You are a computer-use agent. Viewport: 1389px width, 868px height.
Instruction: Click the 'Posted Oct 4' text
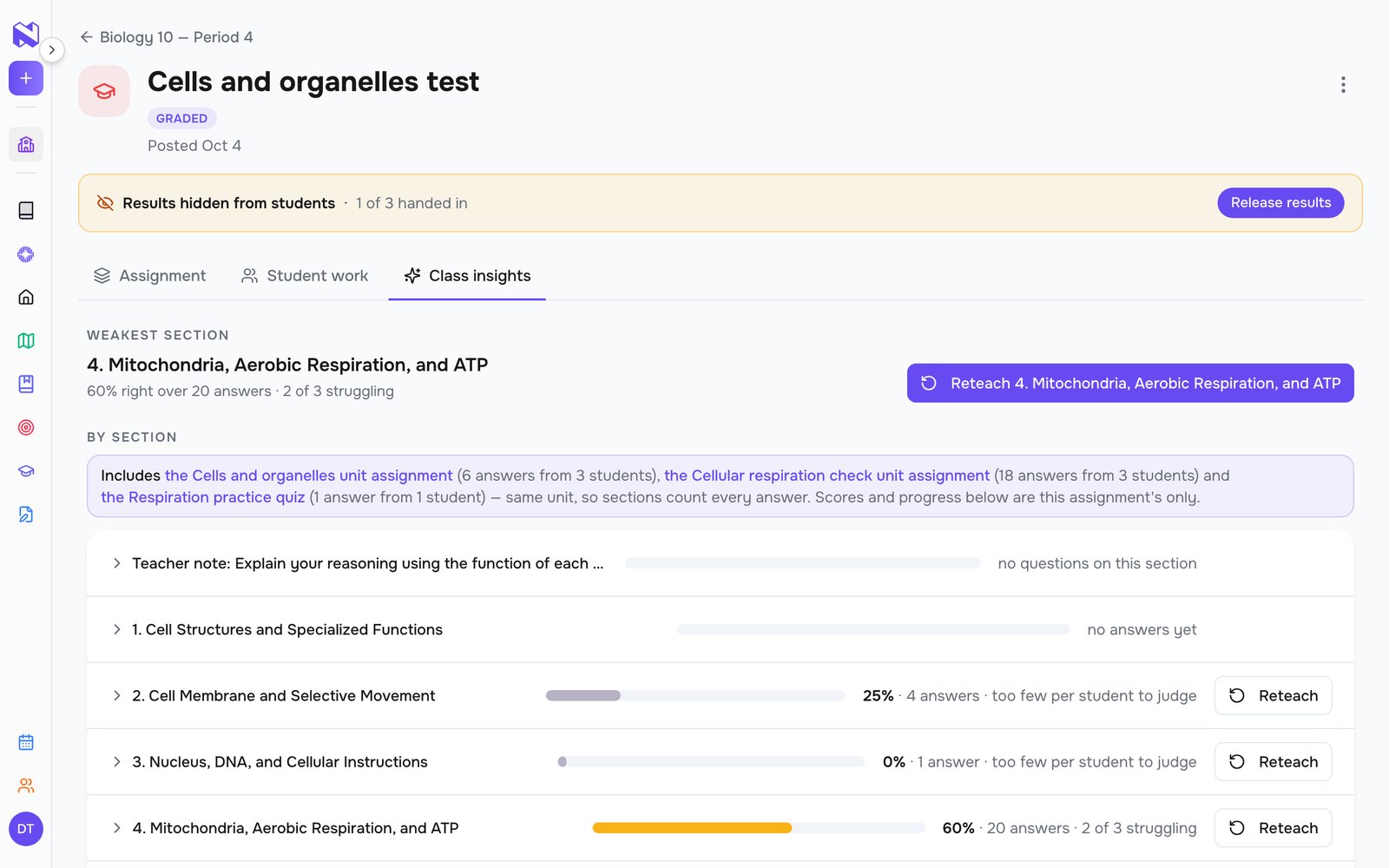194,146
